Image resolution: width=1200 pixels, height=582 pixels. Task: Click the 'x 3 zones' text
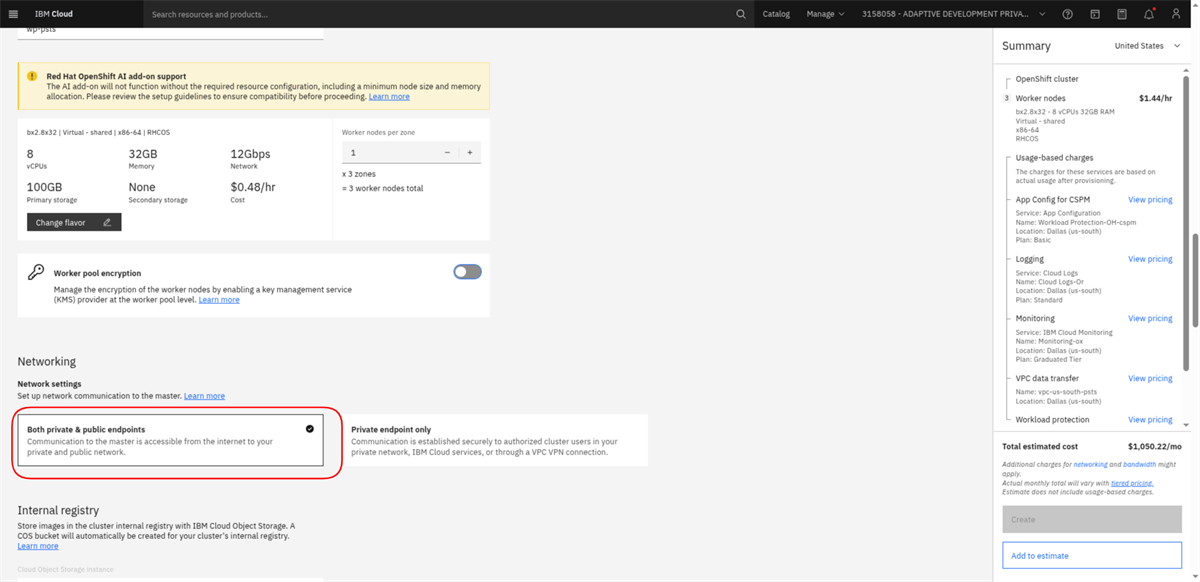coord(358,174)
